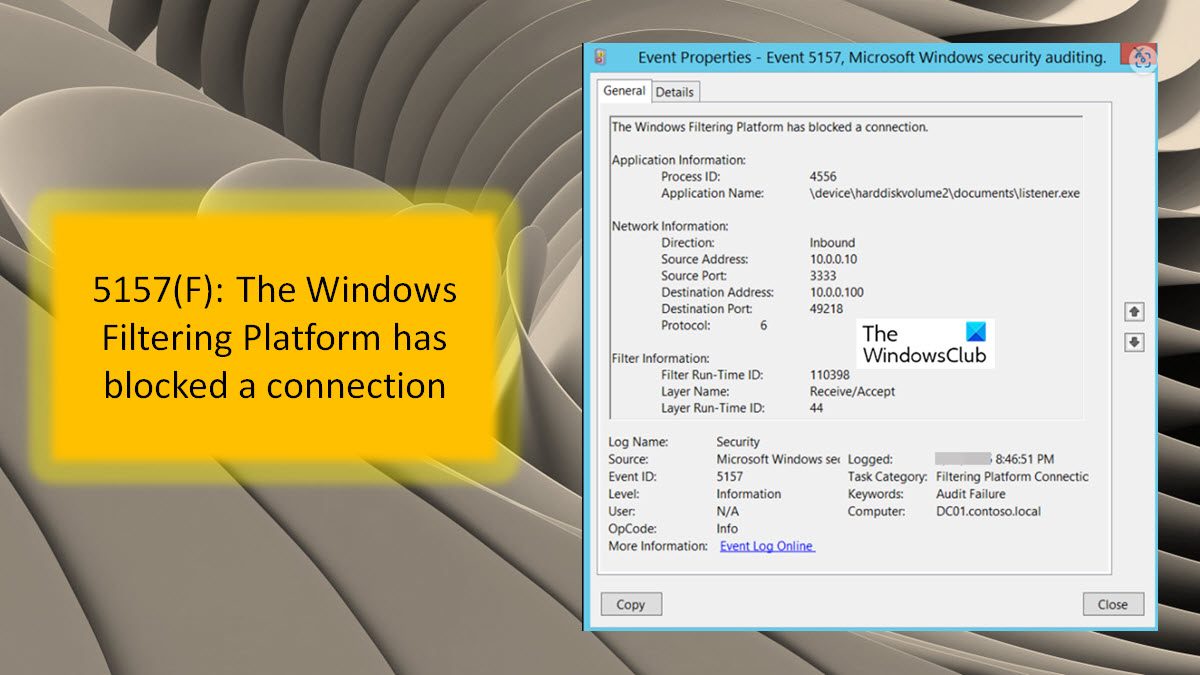The width and height of the screenshot is (1200, 675).
Task: Select the Process ID value 4556
Action: click(x=822, y=176)
